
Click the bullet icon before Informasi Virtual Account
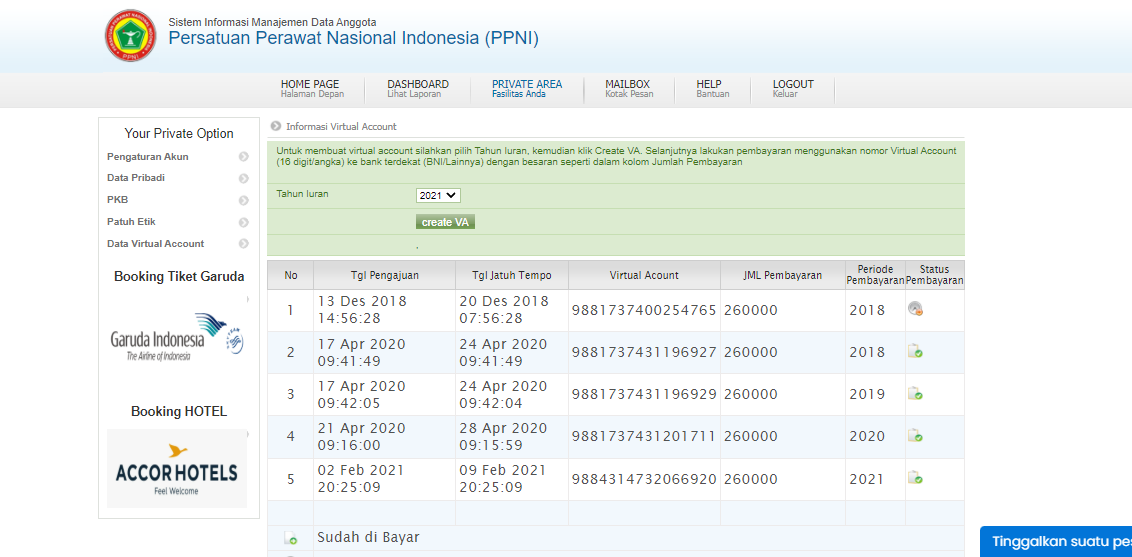click(x=276, y=126)
